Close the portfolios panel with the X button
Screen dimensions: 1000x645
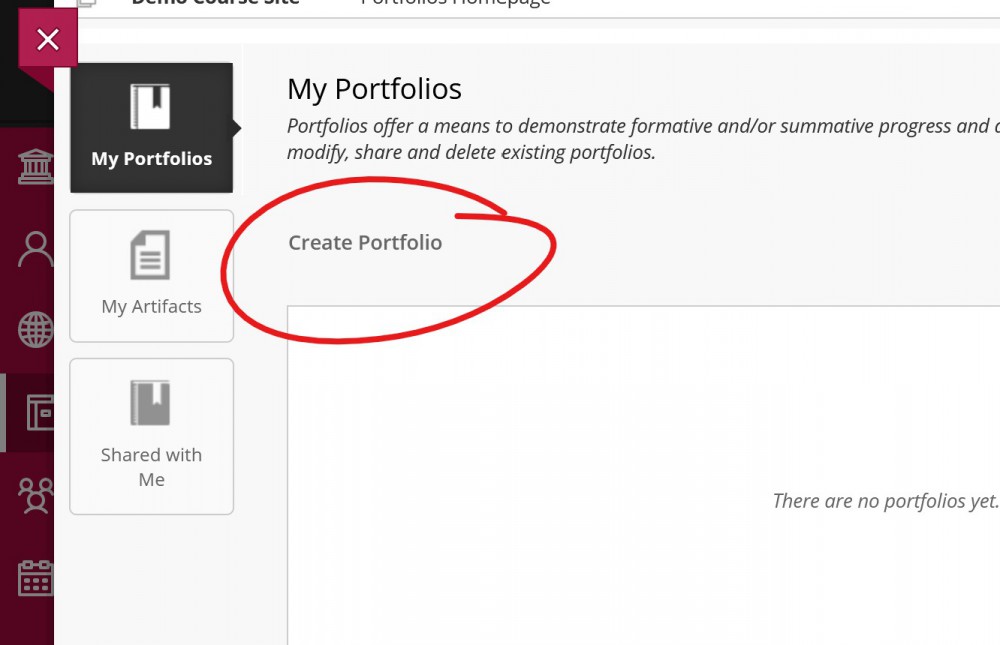(x=48, y=40)
